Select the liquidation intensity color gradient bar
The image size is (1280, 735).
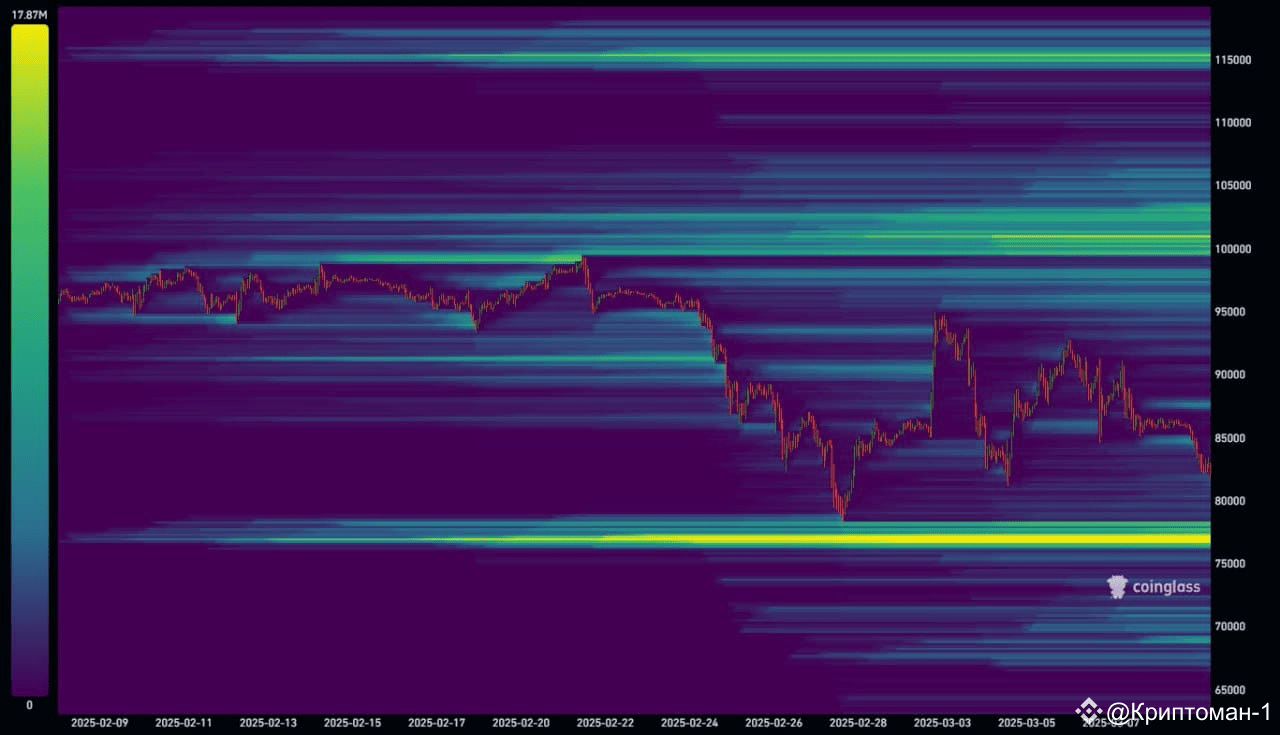pos(27,360)
